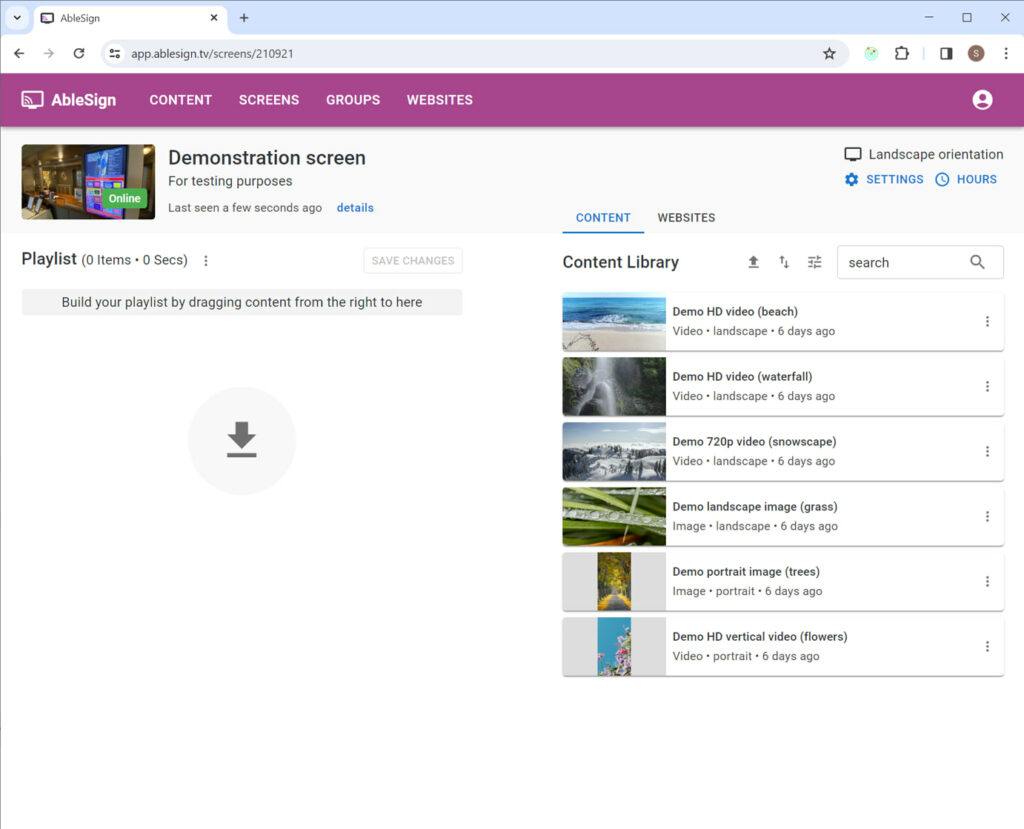Click the sort arrows icon in Content Library
Viewport: 1024px width, 829px height.
784,262
